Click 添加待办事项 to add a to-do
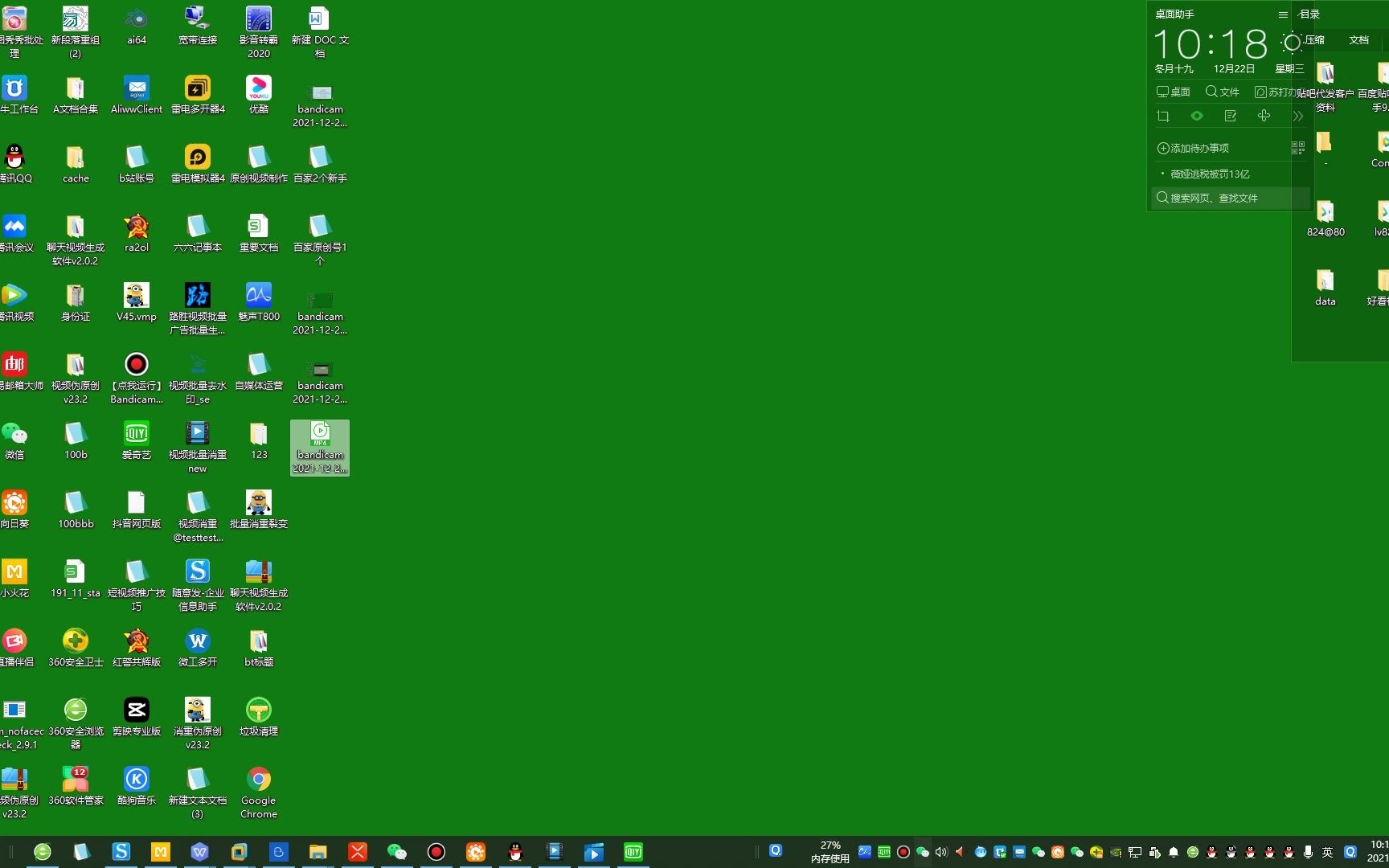 pos(1193,148)
